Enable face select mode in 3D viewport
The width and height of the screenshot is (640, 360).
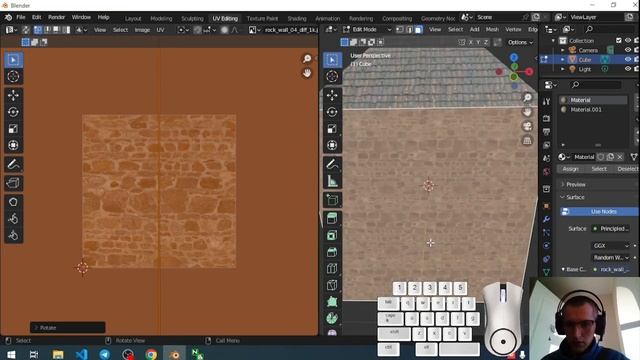[x=418, y=29]
